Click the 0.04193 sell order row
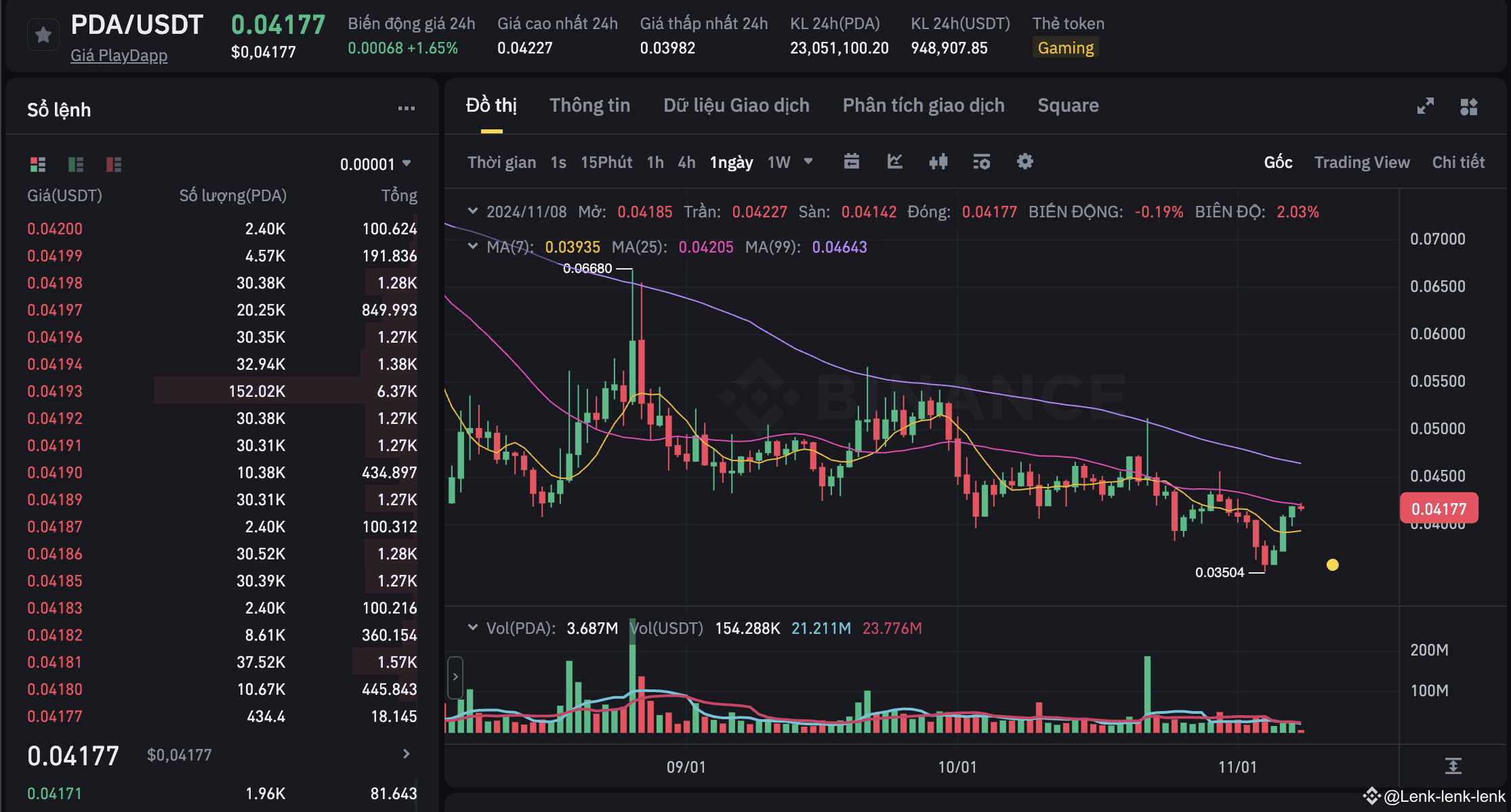Screen dimensions: 1511x812 click(x=222, y=391)
